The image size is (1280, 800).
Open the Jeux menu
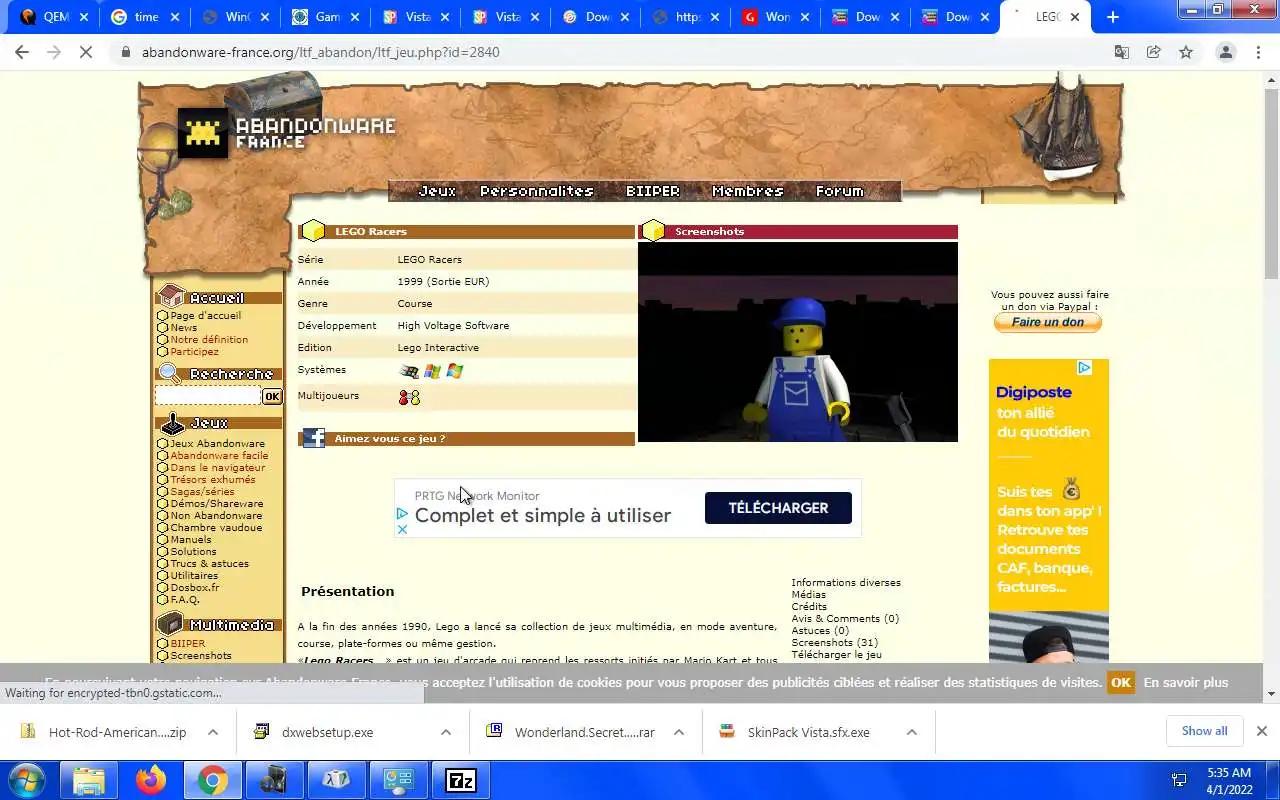[x=437, y=191]
